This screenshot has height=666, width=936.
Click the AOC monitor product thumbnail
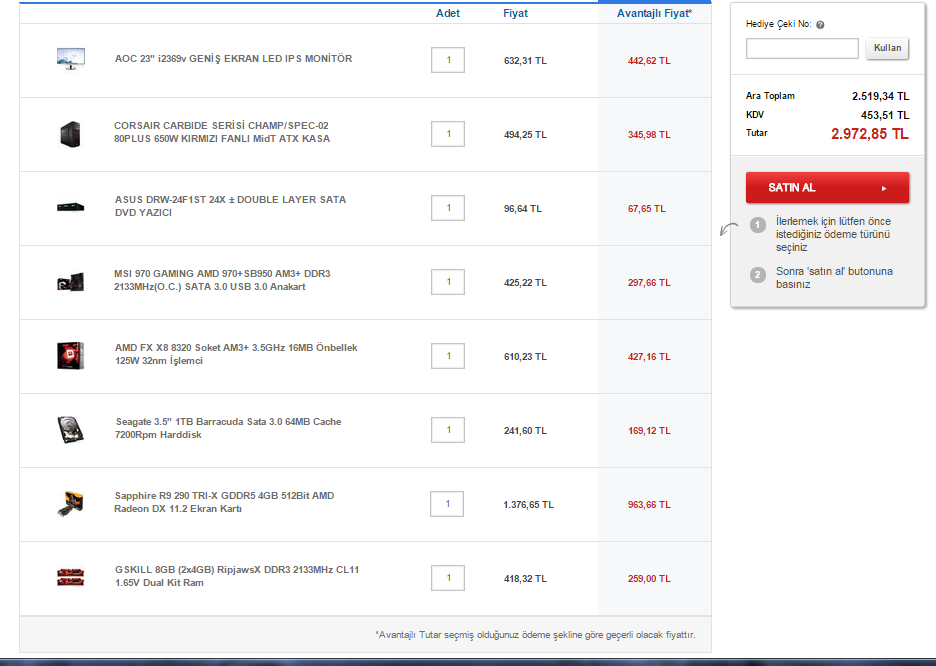pyautogui.click(x=70, y=59)
